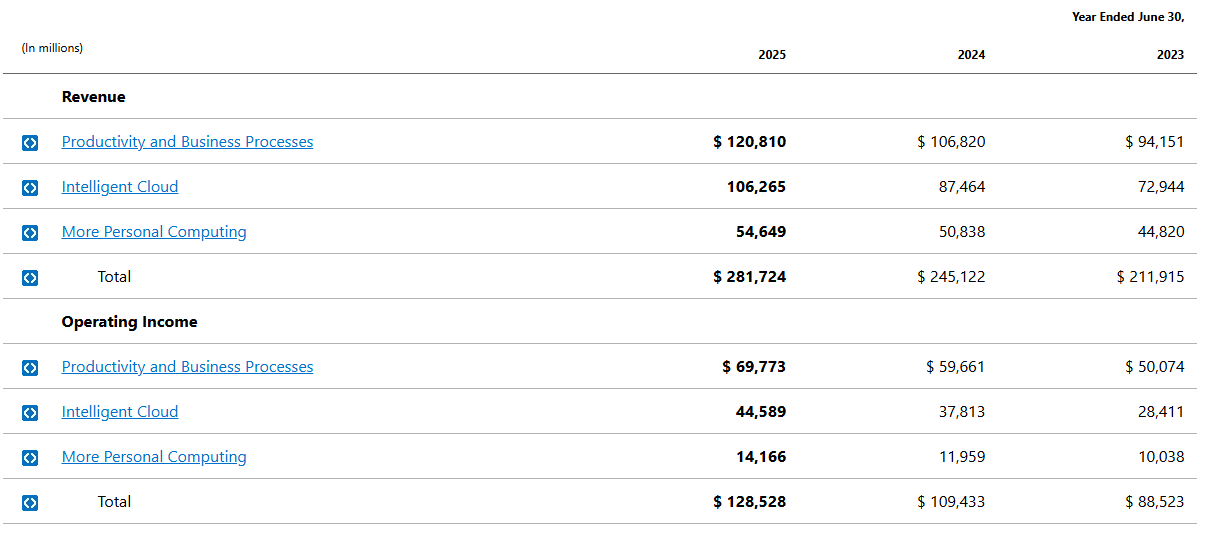Click the icon beside Revenue's More Personal Computing
This screenshot has height=542, width=1211.
tap(30, 233)
